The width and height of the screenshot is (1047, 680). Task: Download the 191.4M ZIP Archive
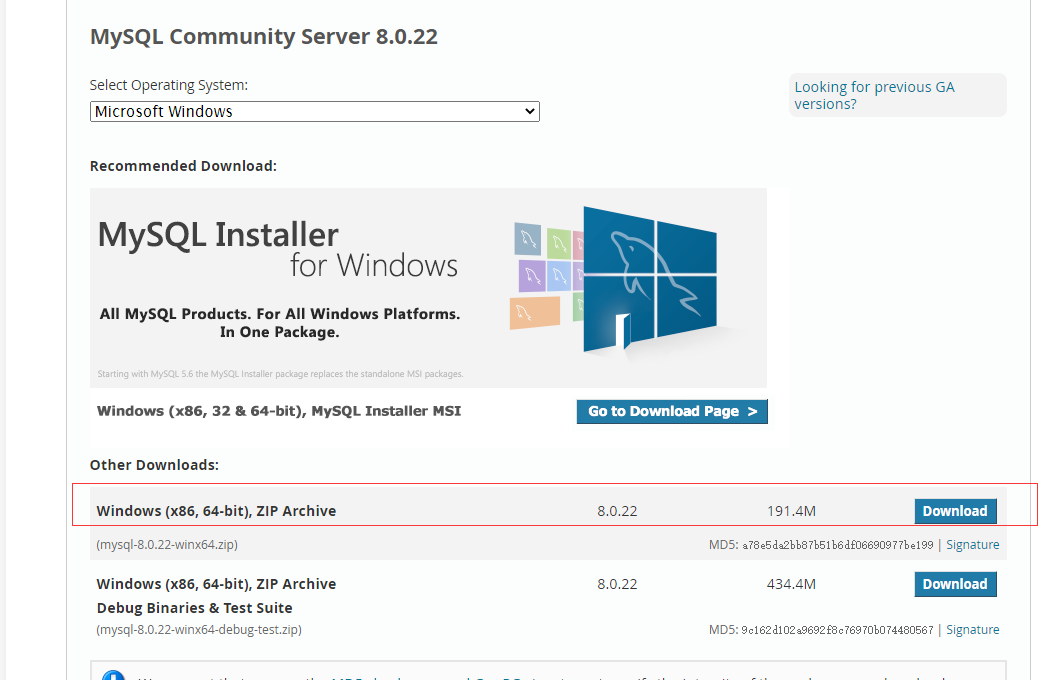(x=955, y=511)
